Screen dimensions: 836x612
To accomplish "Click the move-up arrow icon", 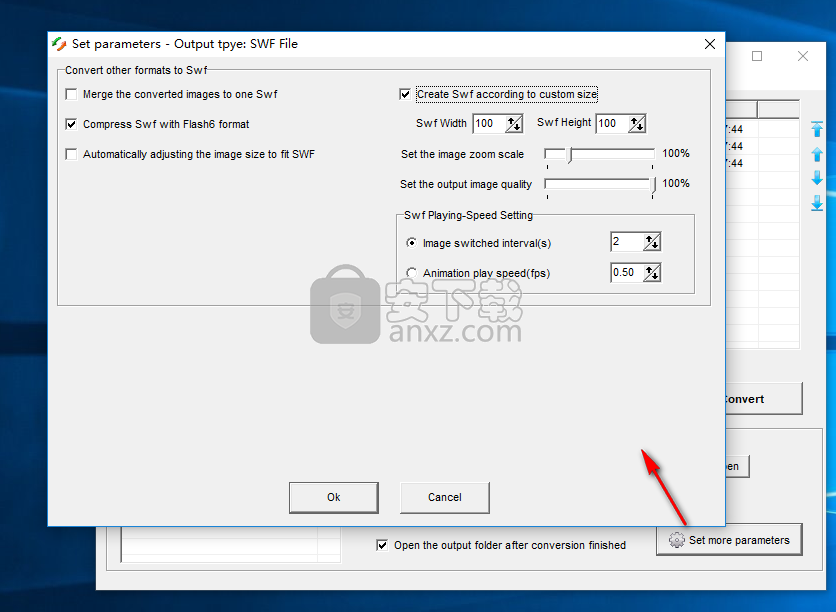I will pos(817,155).
